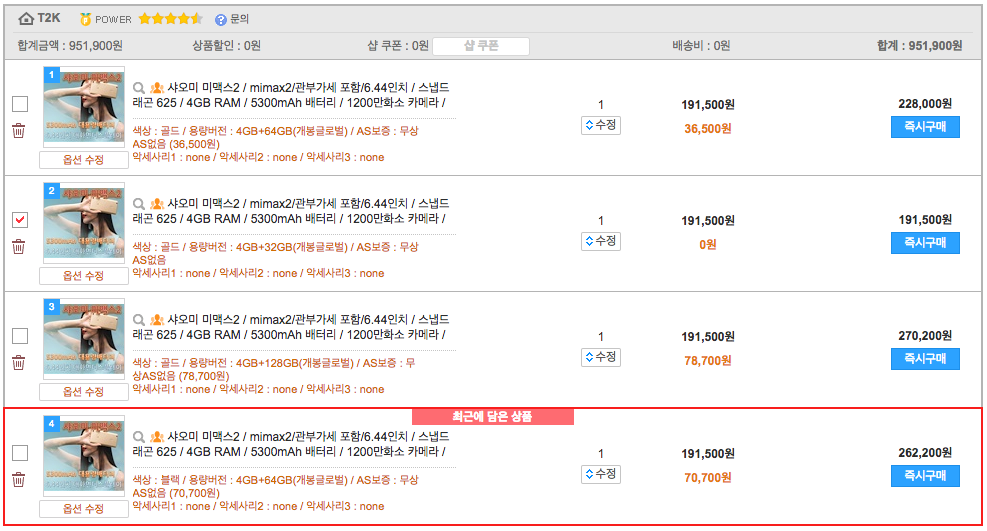Click magnifier icon on first product title
987x531 pixels.
[x=139, y=87]
